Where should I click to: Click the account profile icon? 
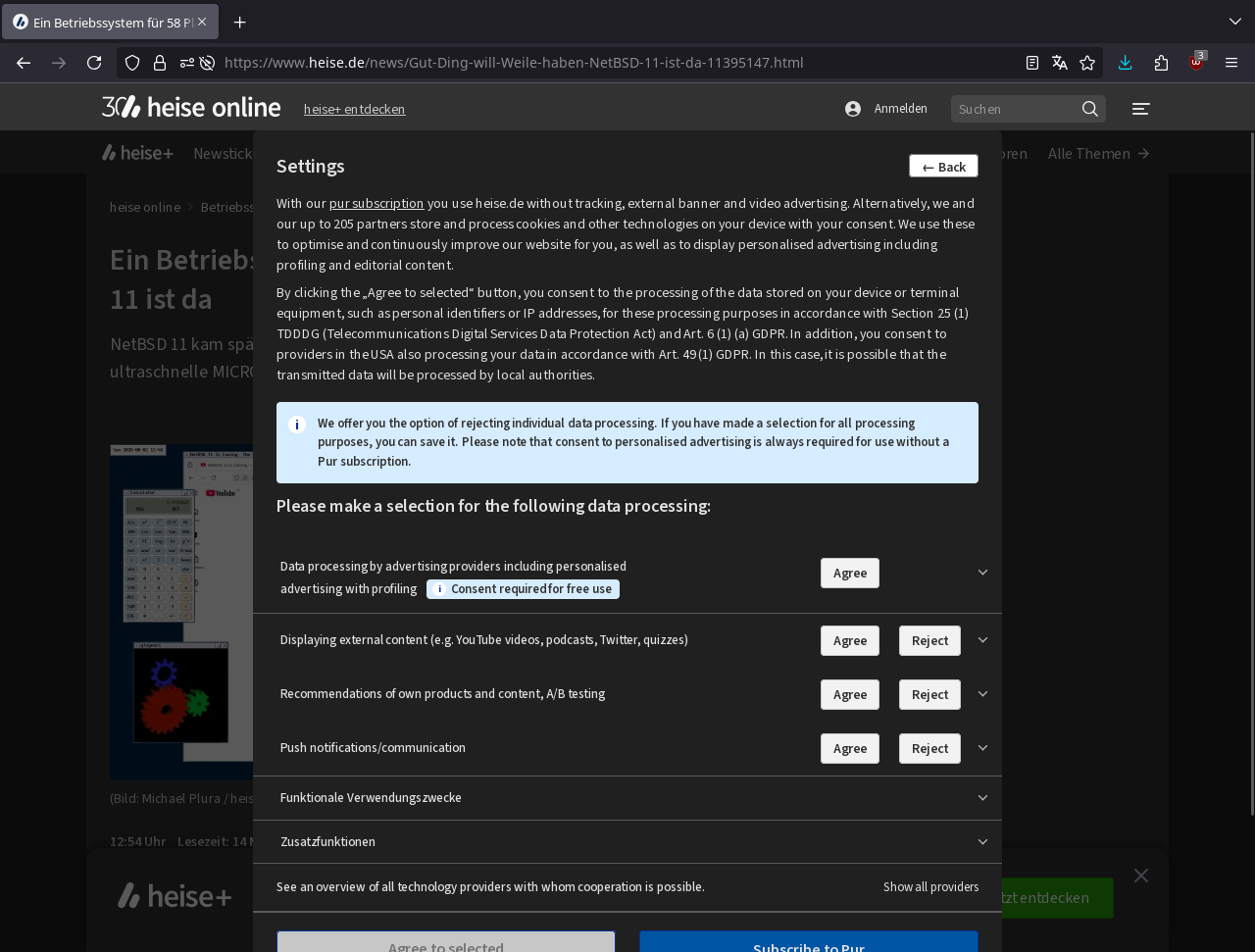coord(853,109)
